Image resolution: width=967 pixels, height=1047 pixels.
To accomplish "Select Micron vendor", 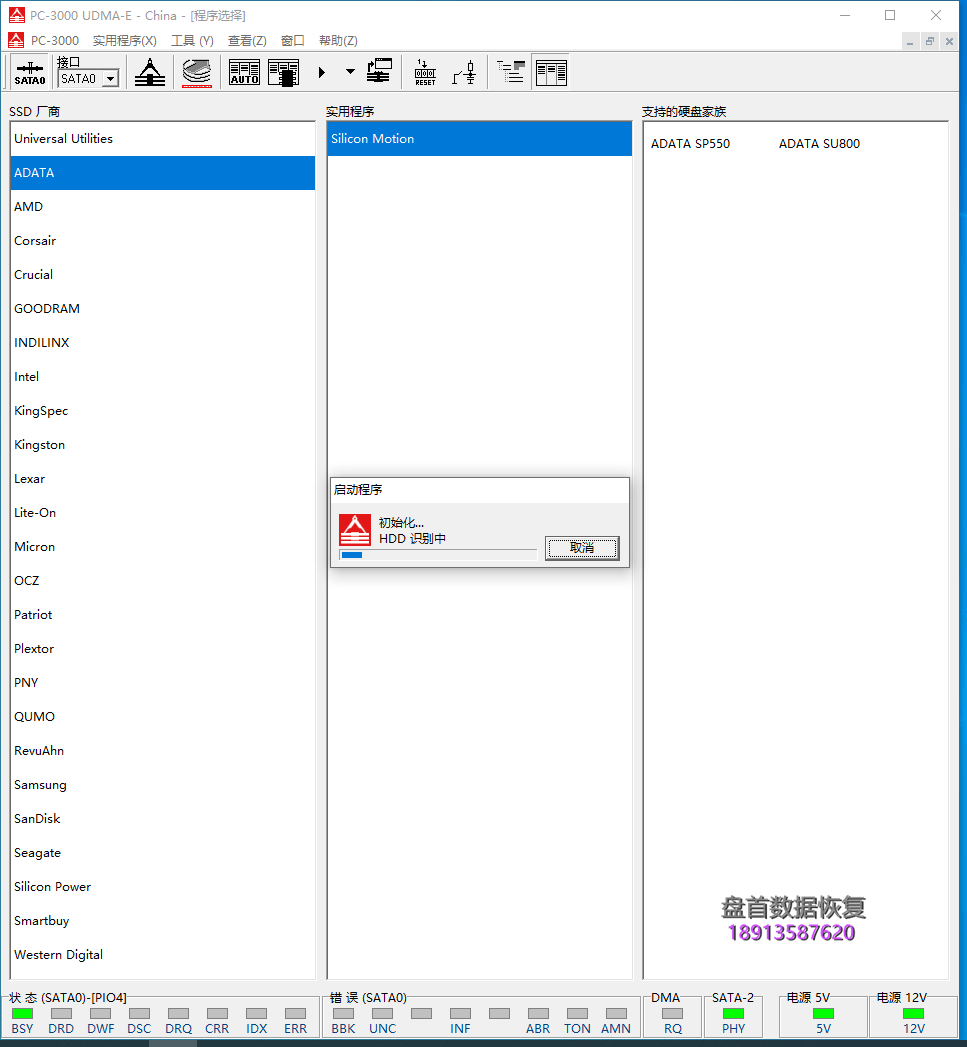I will [x=163, y=547].
